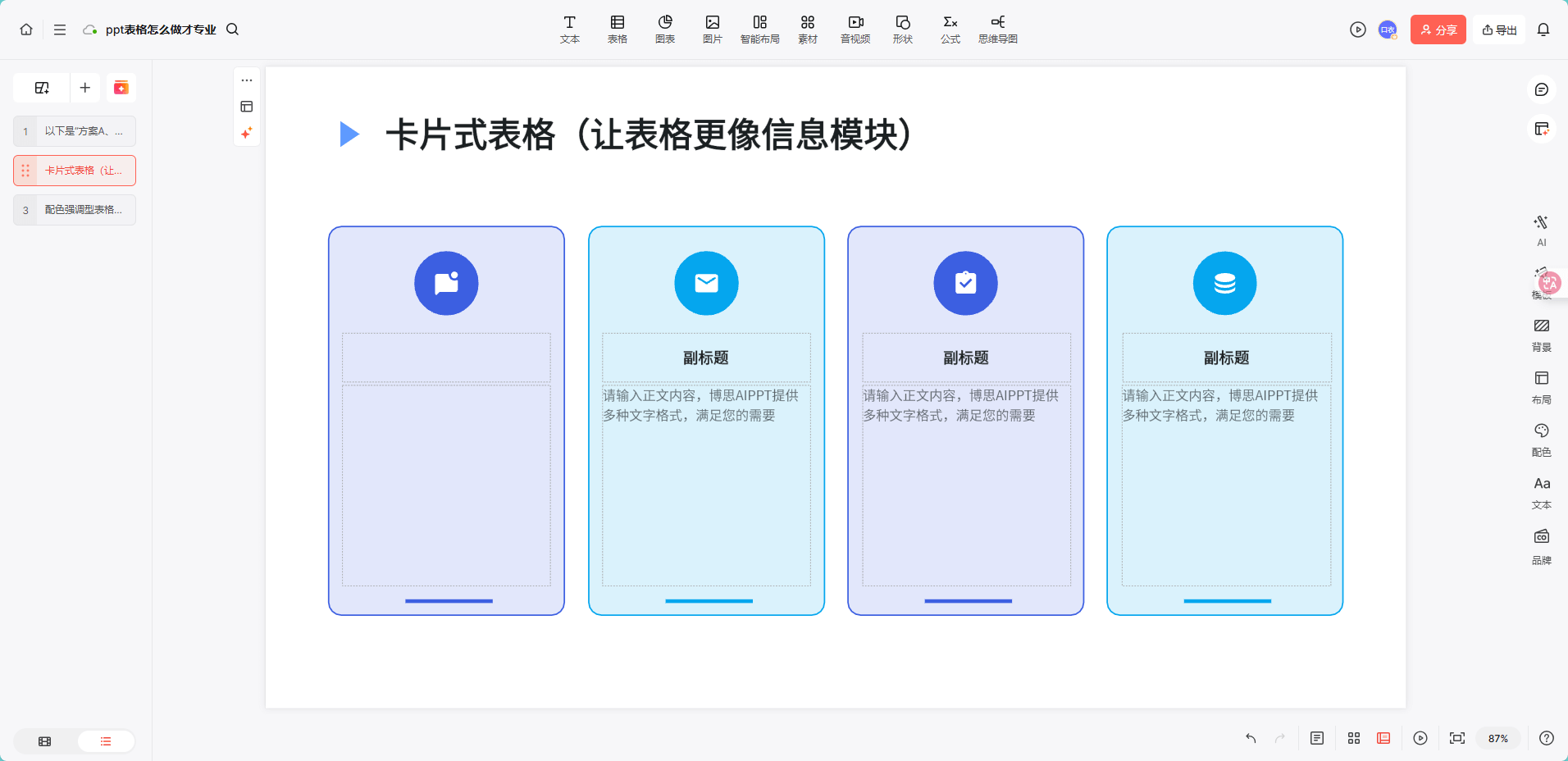Screen dimensions: 1568x761
Task: Insert a formula with the 公式 tool
Action: point(950,29)
